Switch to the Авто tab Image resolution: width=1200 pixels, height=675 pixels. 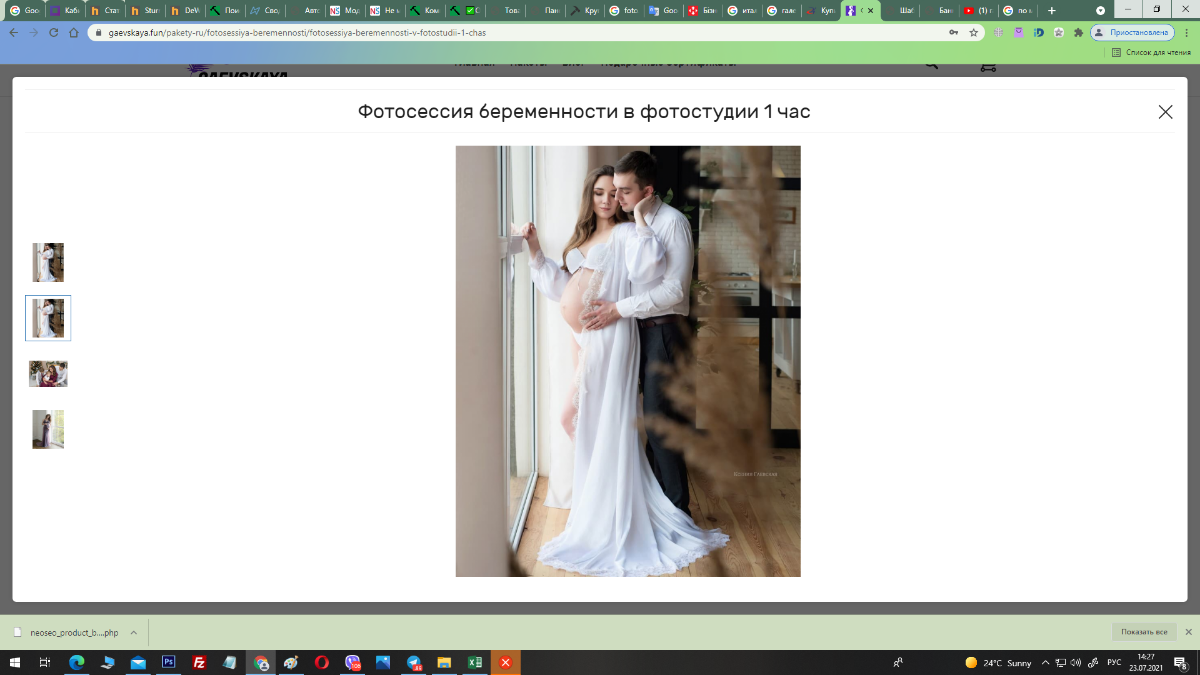[304, 10]
